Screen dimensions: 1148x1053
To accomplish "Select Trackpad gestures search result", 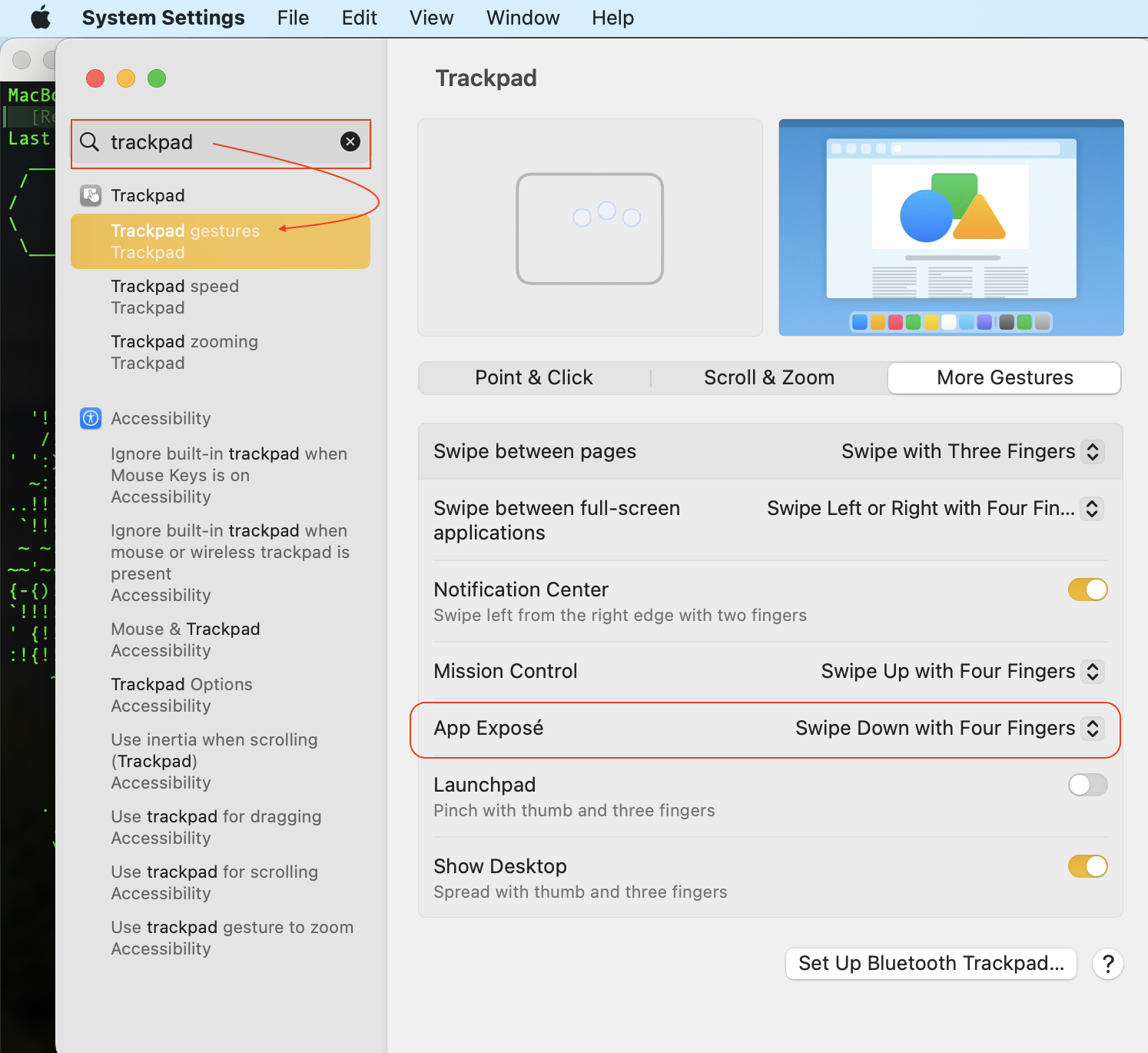I will [221, 241].
